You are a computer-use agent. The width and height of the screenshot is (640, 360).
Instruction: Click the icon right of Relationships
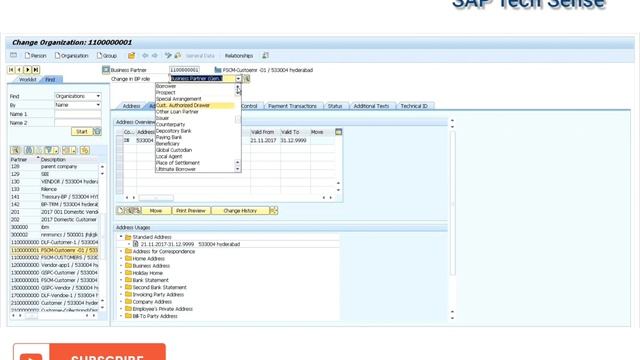coord(265,56)
